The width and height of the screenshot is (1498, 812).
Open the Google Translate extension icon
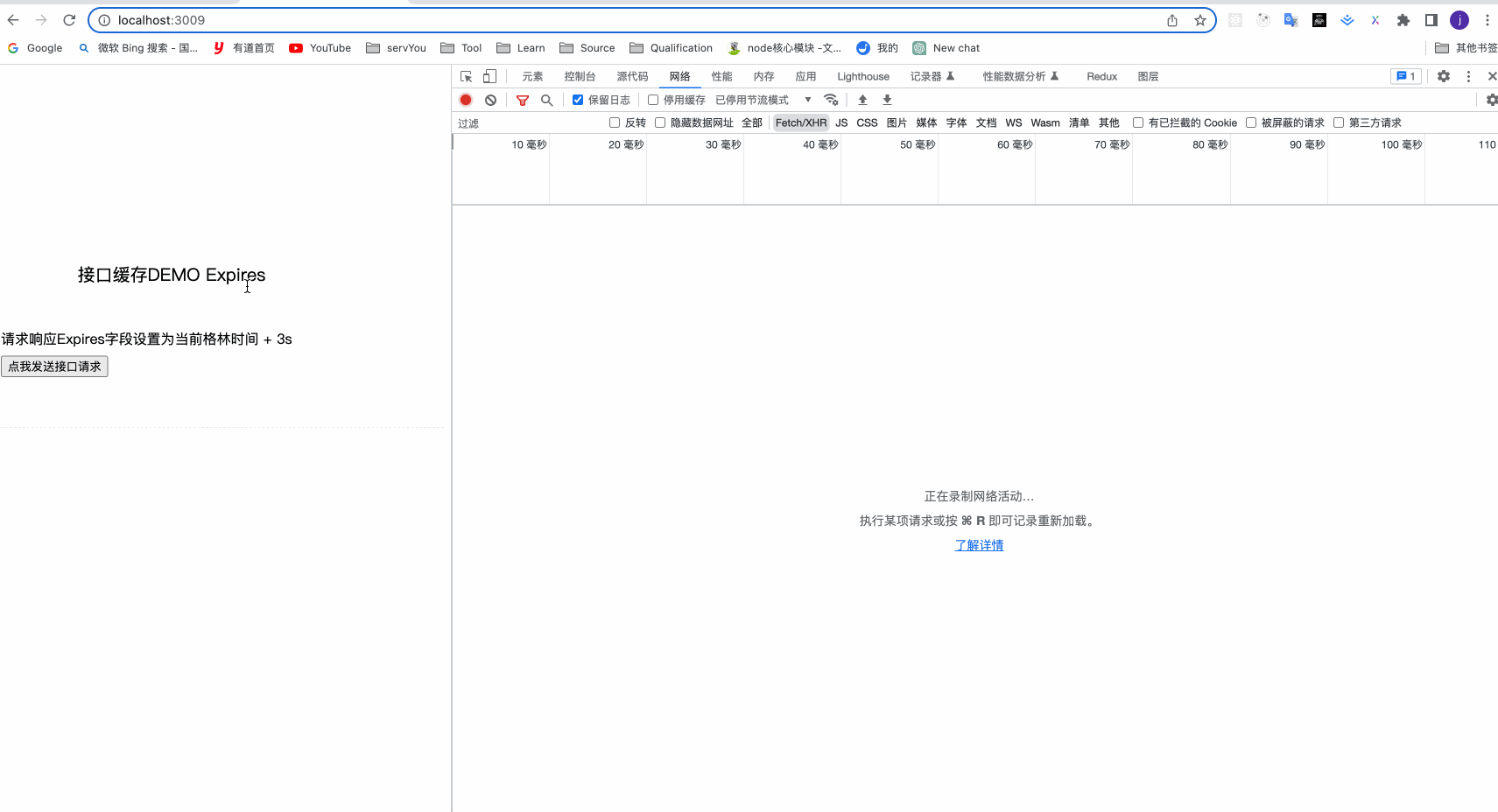click(x=1291, y=20)
